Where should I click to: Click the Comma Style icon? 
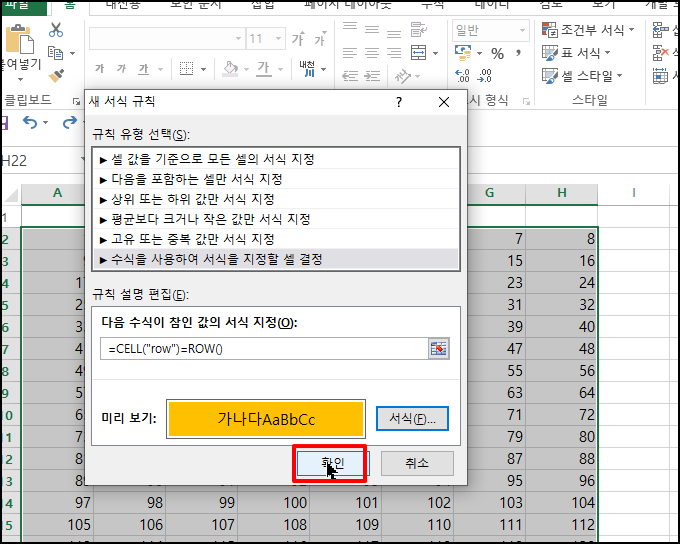518,53
